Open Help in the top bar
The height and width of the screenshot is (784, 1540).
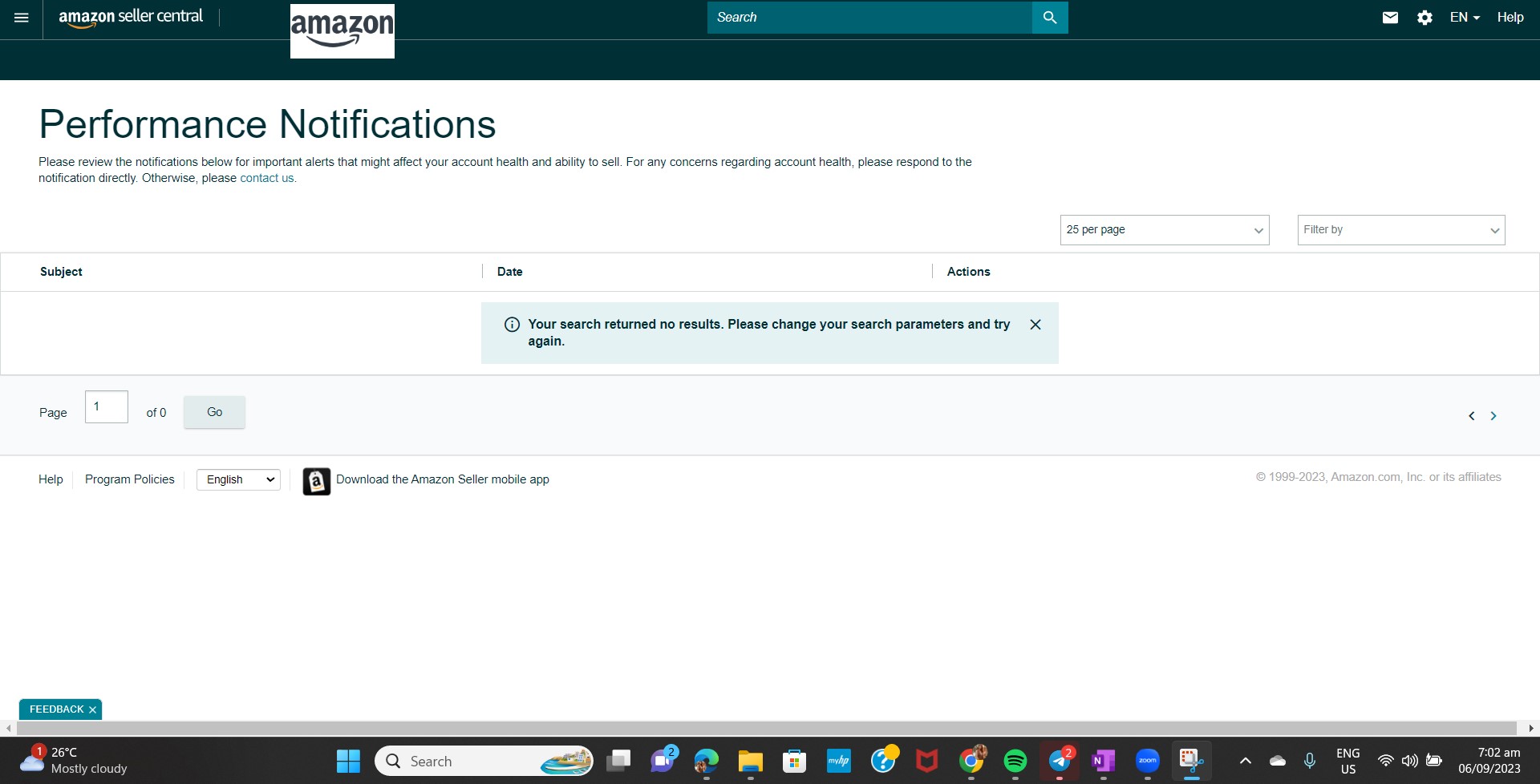pyautogui.click(x=1510, y=18)
